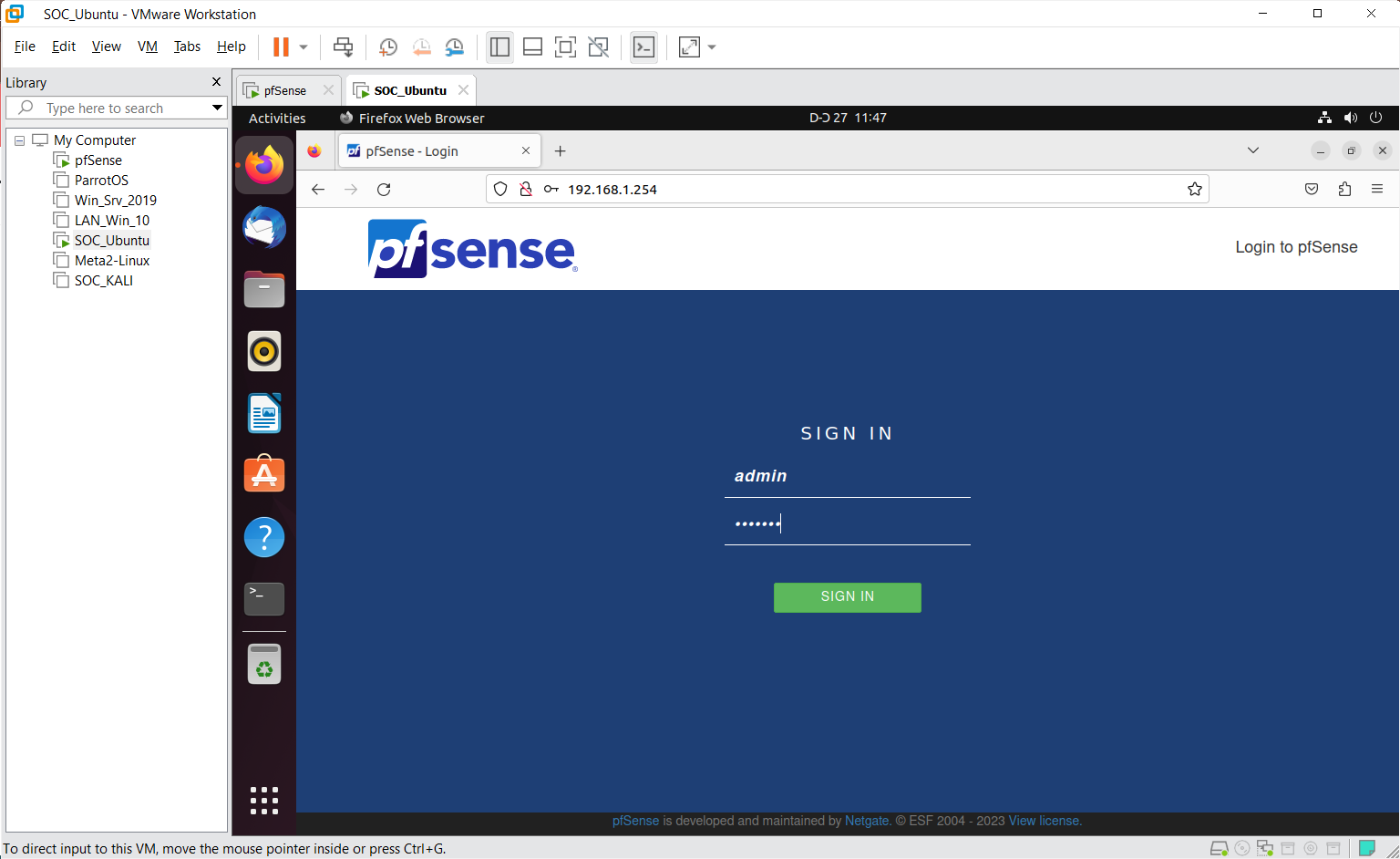Open the Tabs menu
The height and width of the screenshot is (859, 1400).
[x=187, y=47]
